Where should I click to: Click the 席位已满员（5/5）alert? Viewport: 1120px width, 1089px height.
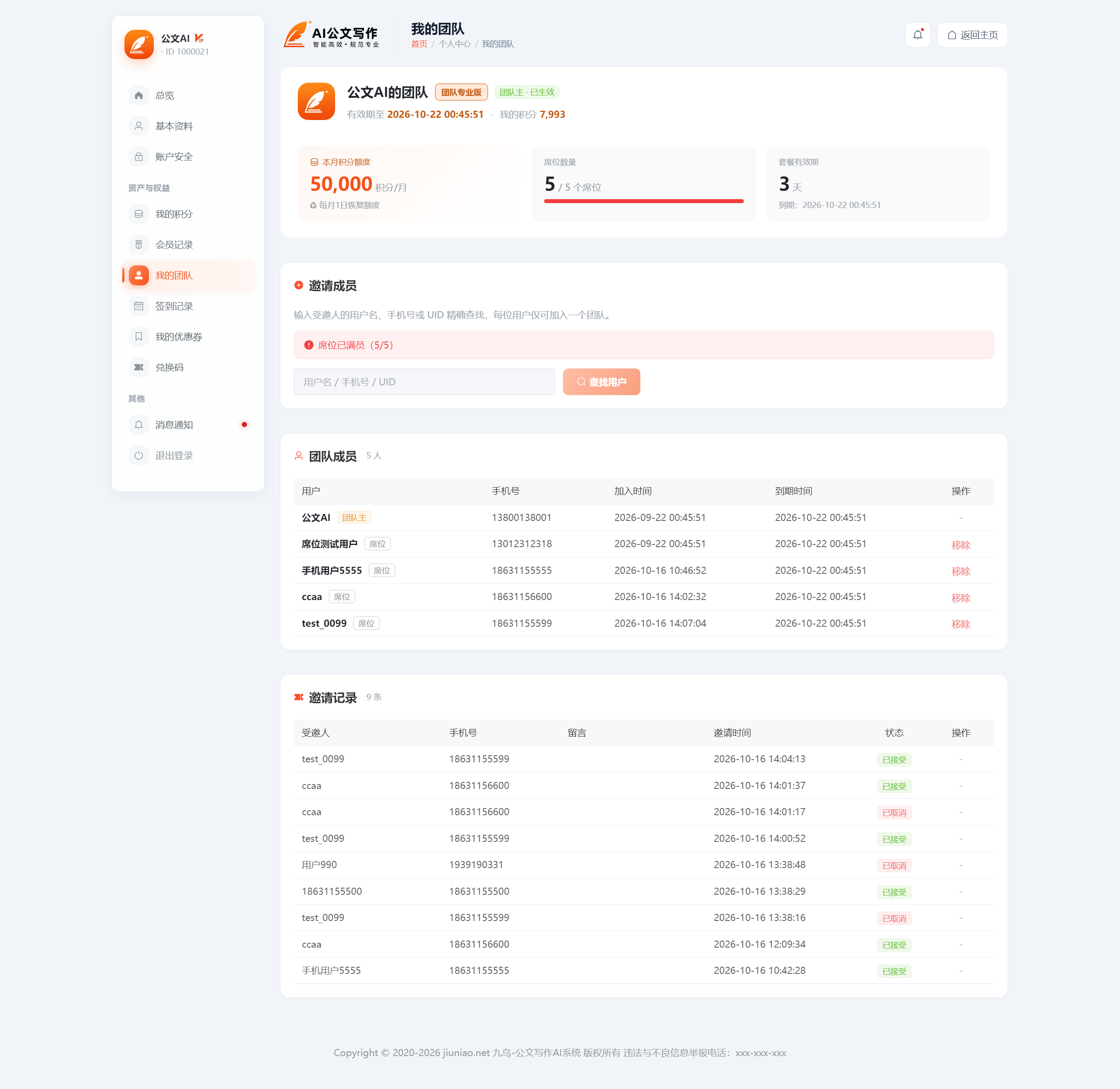(x=644, y=345)
